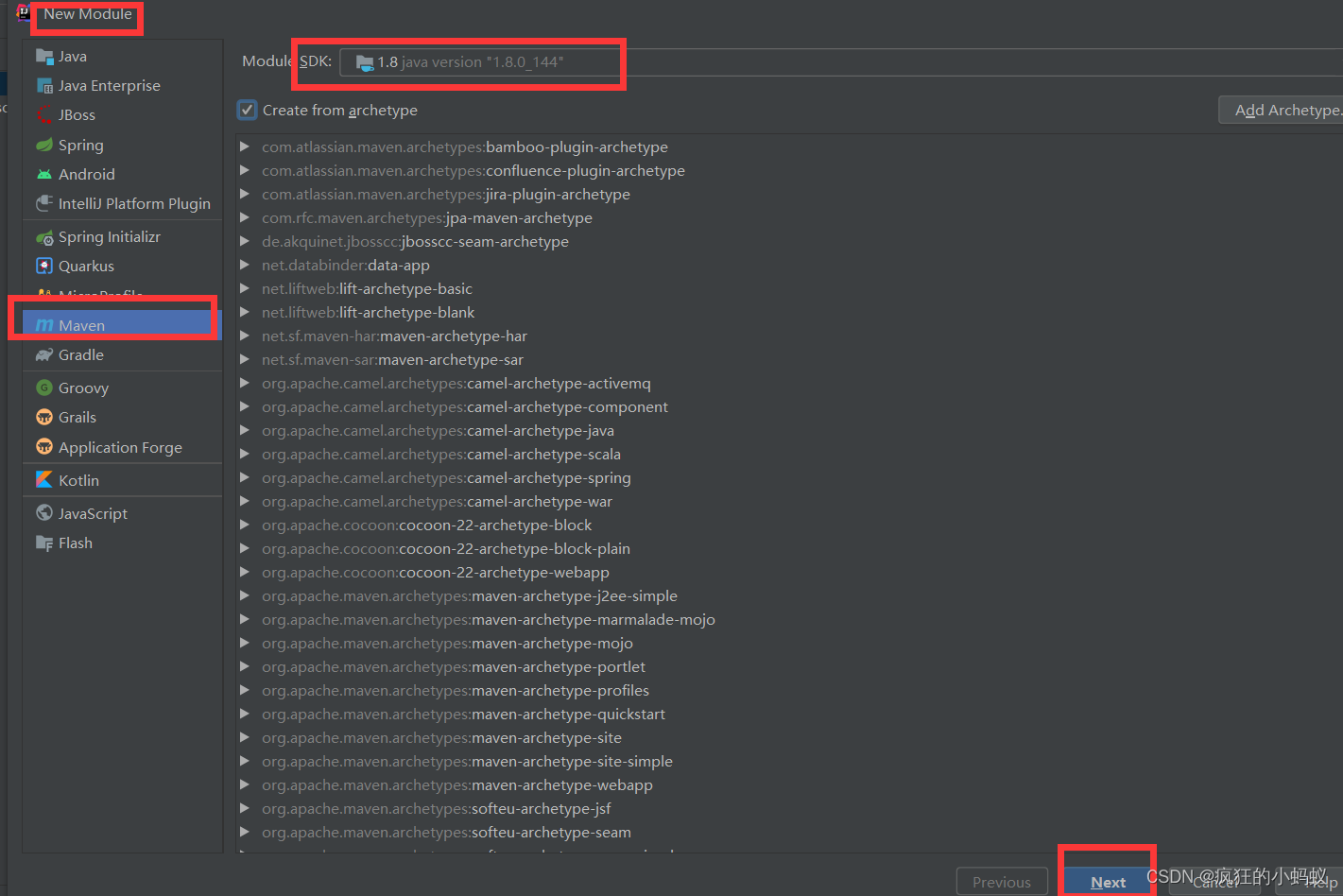Click the JBoss icon
The image size is (1343, 896).
[x=44, y=115]
